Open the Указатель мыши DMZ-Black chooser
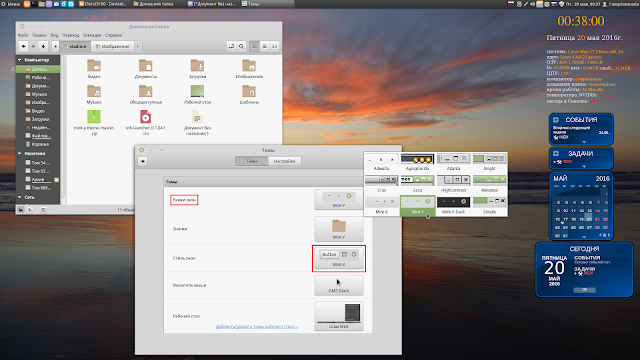The width and height of the screenshot is (640, 360). pyautogui.click(x=339, y=285)
